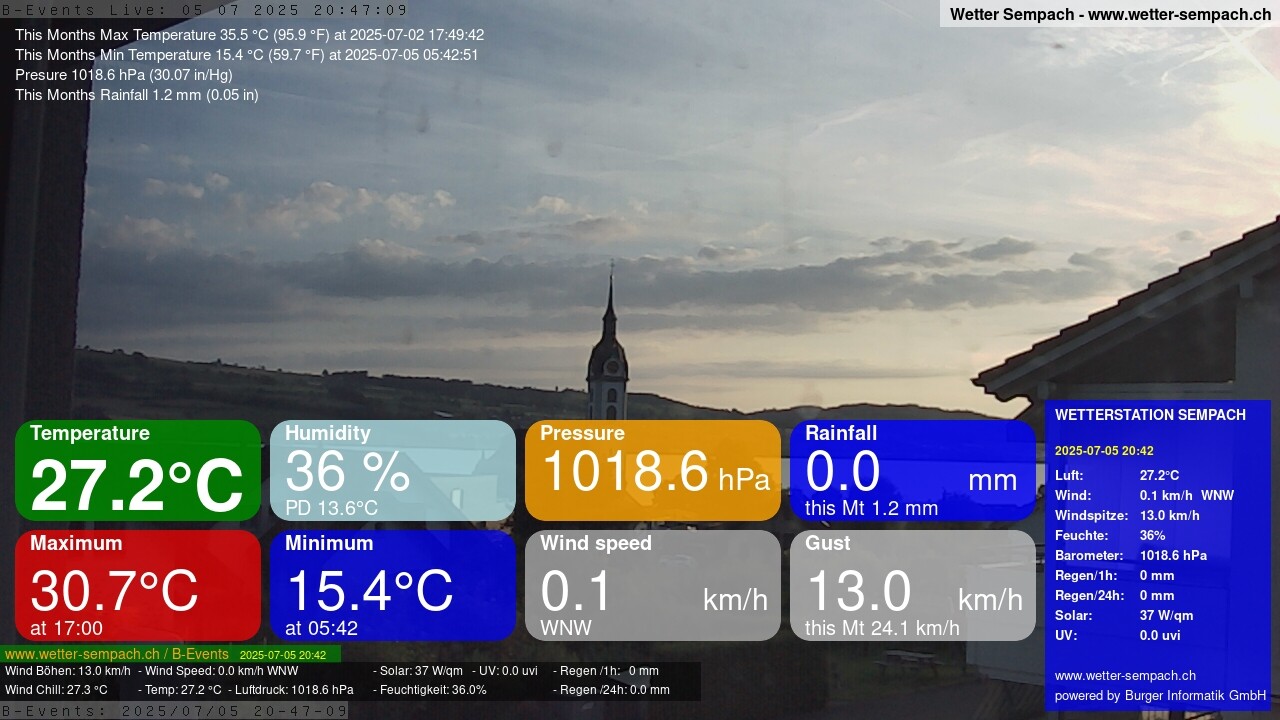Click the powered by Burger Informatik GmbH text
The width and height of the screenshot is (1280, 720).
(x=1160, y=695)
